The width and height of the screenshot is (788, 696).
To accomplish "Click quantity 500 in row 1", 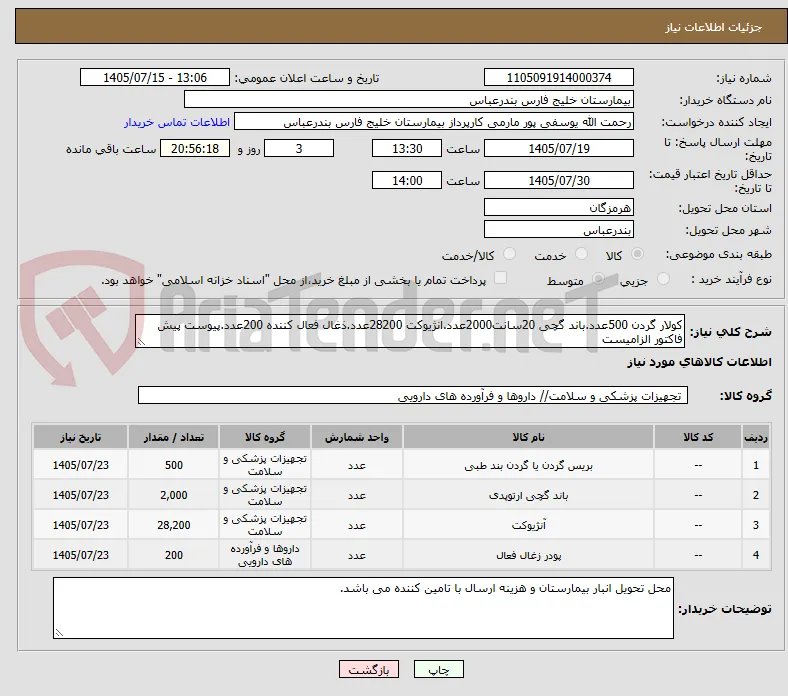I will point(173,465).
